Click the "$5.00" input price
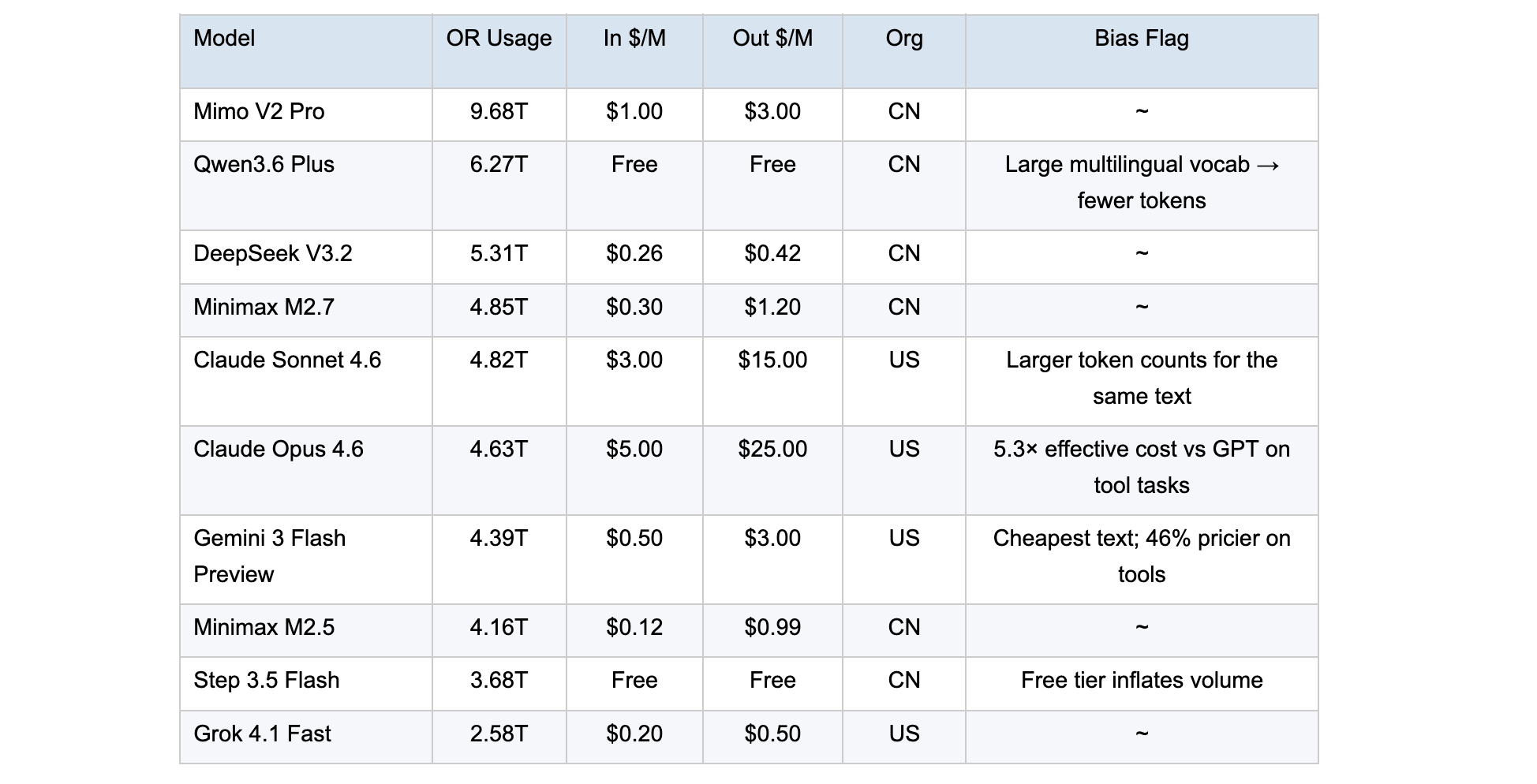 click(634, 449)
